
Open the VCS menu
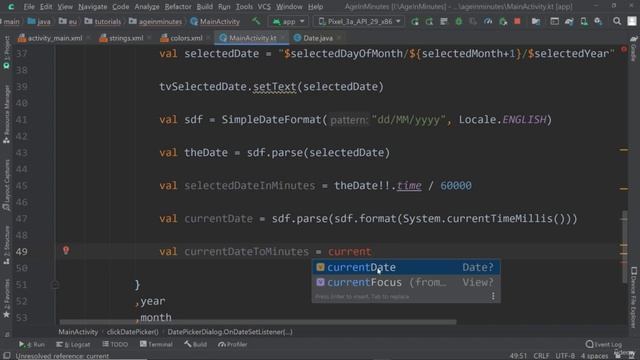(264, 7)
